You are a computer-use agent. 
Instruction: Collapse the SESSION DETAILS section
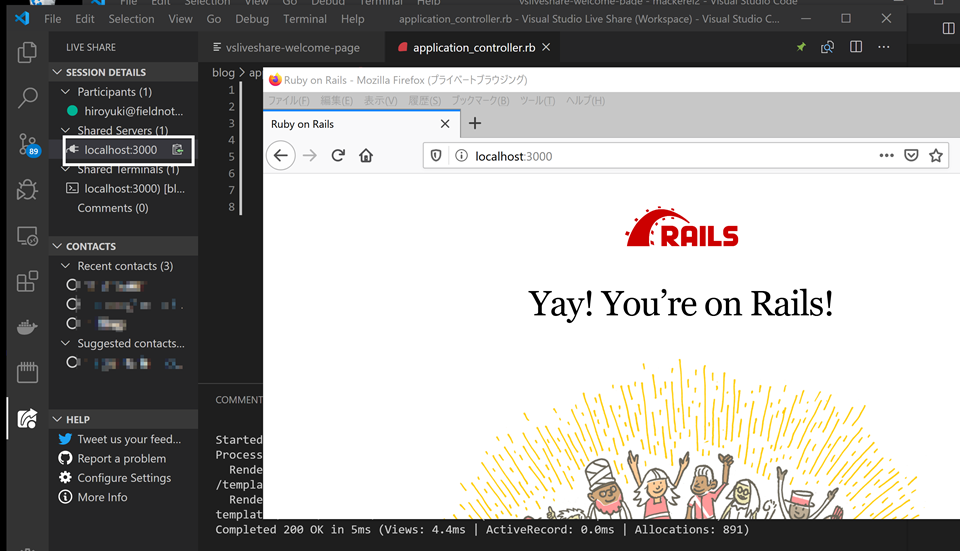(57, 72)
